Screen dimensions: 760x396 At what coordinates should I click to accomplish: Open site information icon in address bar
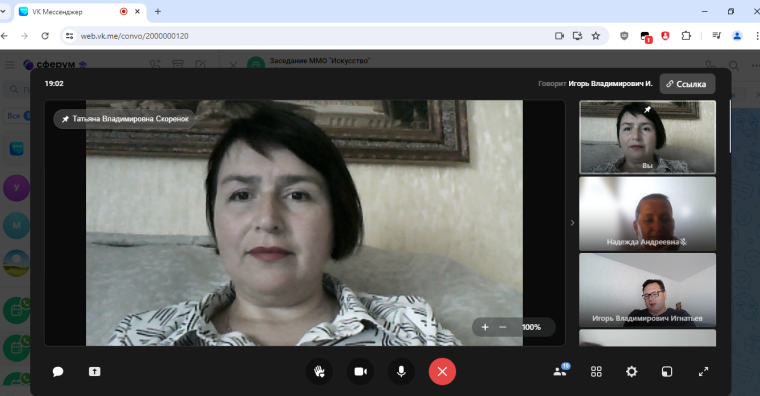coord(69,36)
